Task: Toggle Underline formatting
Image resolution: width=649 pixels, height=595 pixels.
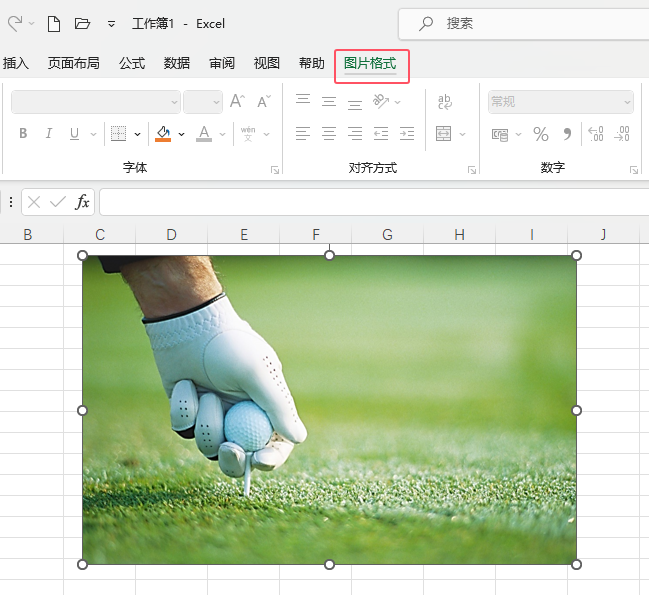Action: (x=75, y=134)
